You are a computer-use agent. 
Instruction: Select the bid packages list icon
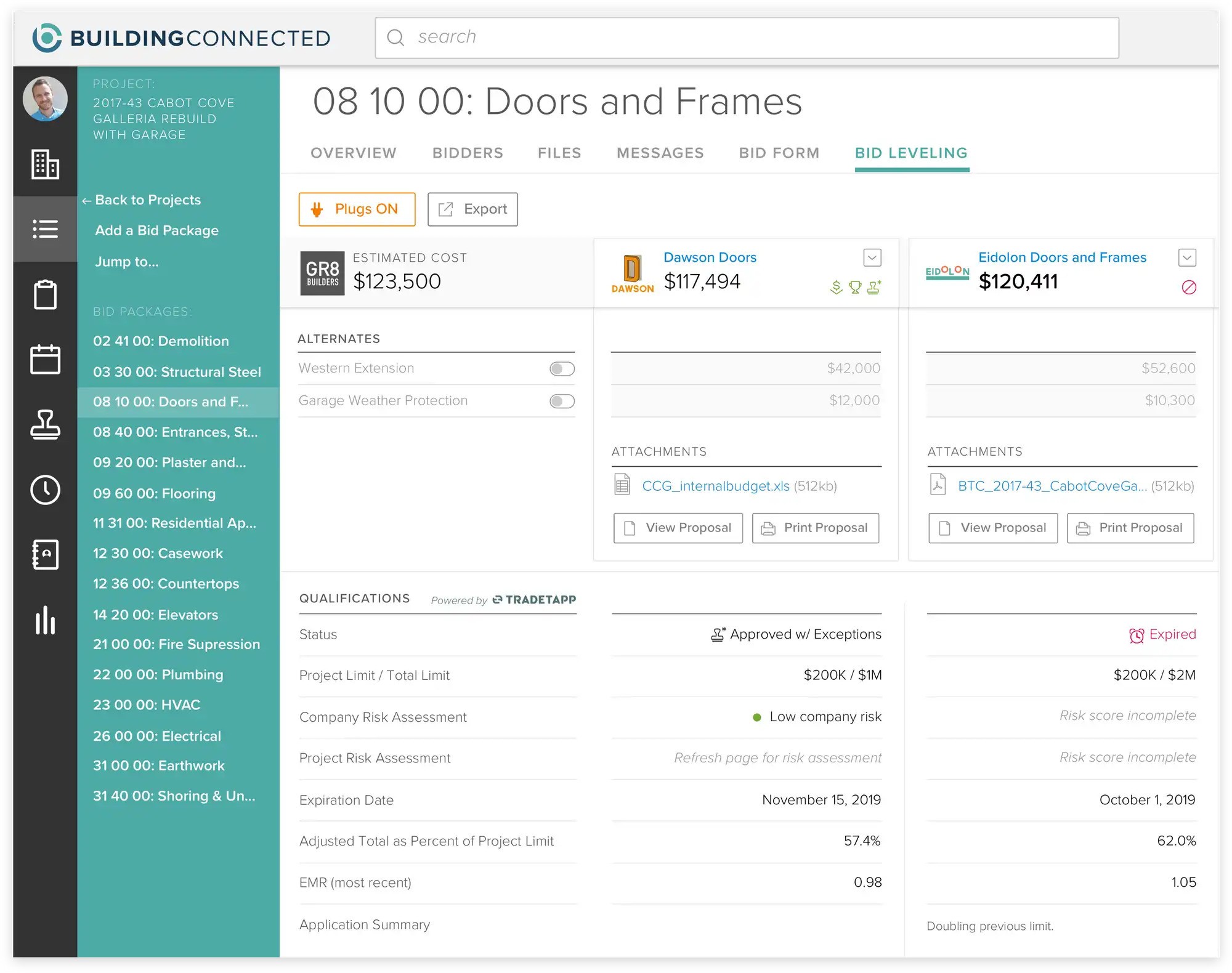[45, 229]
